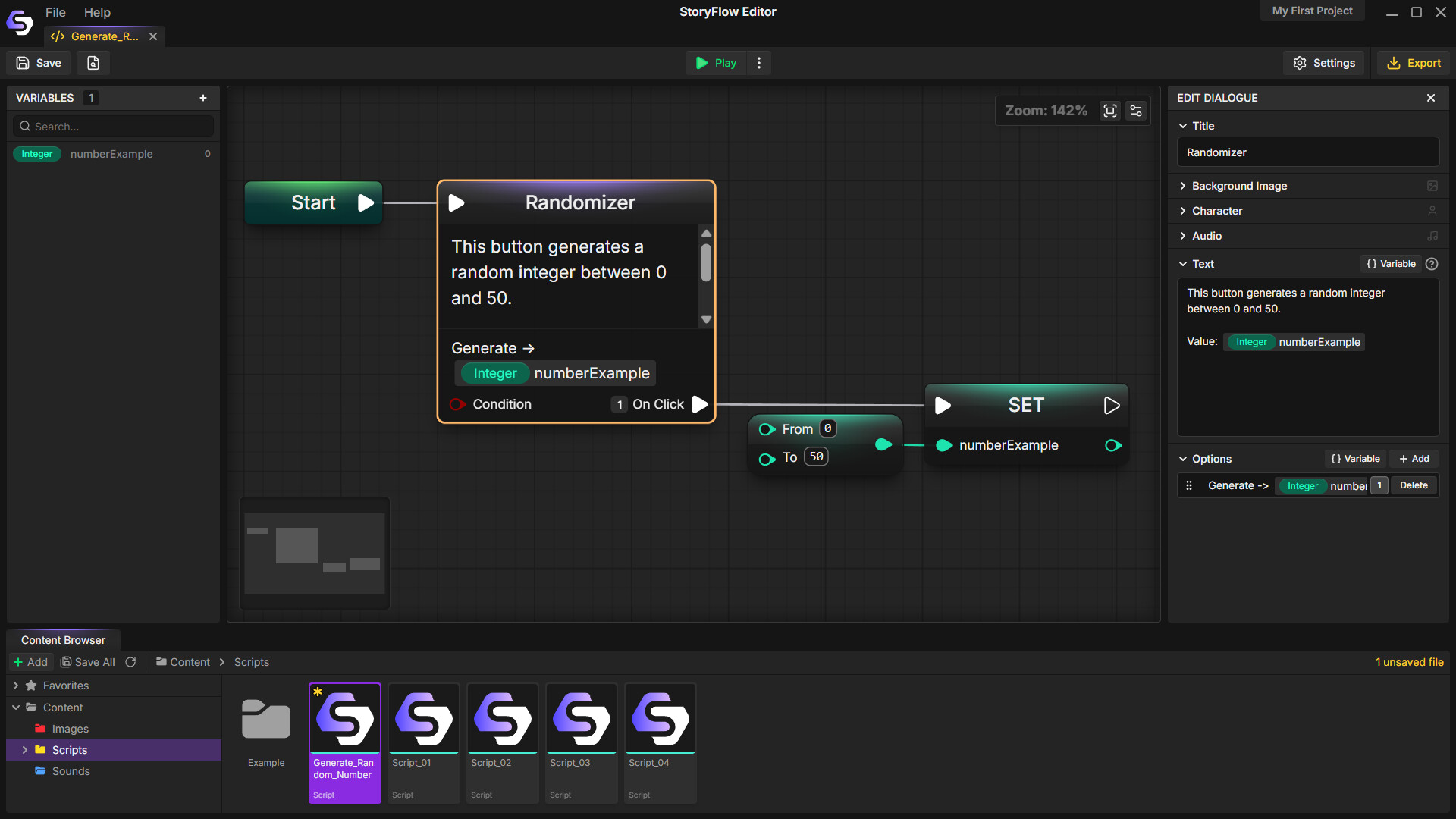Click Randomizer node text scrollbar
The width and height of the screenshot is (1456, 819).
click(706, 262)
